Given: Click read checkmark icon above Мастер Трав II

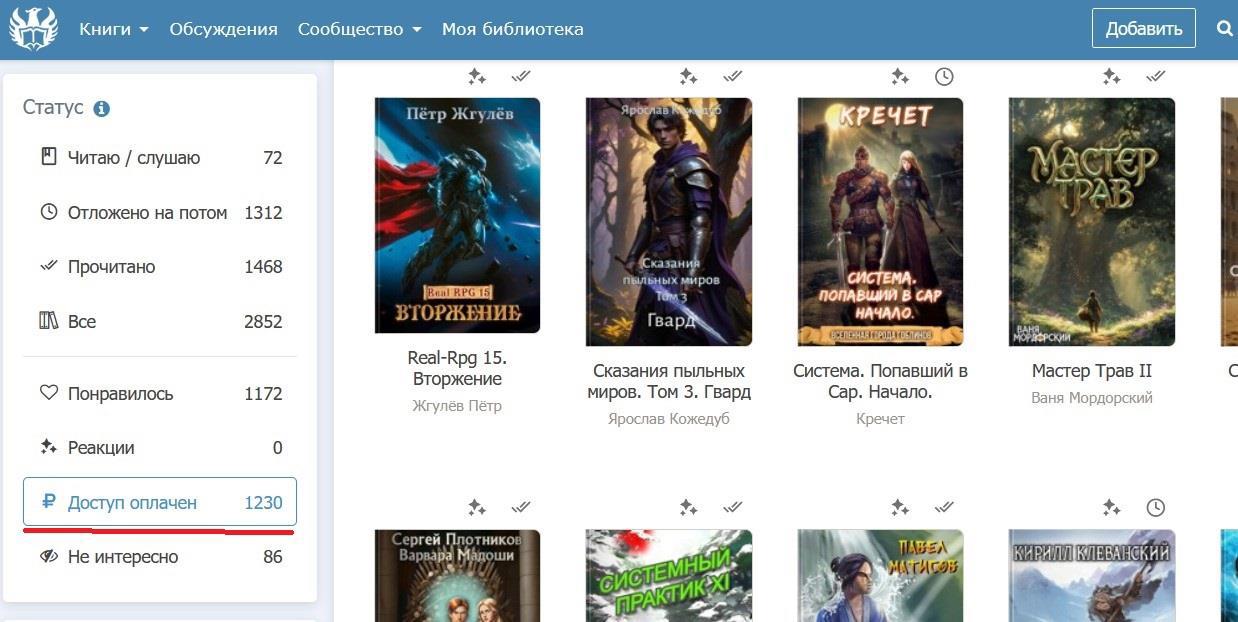Looking at the screenshot, I should point(1156,76).
